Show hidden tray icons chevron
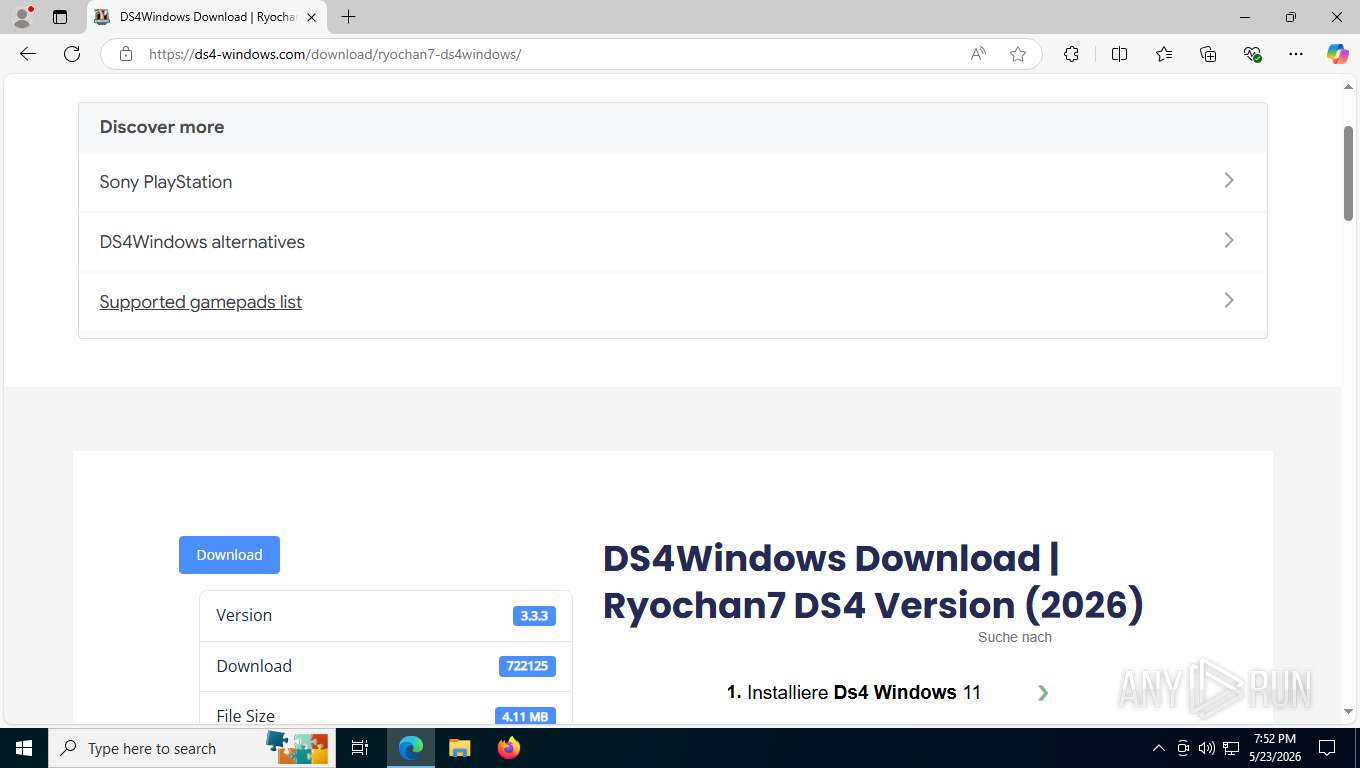The image size is (1360, 768). click(x=1159, y=748)
